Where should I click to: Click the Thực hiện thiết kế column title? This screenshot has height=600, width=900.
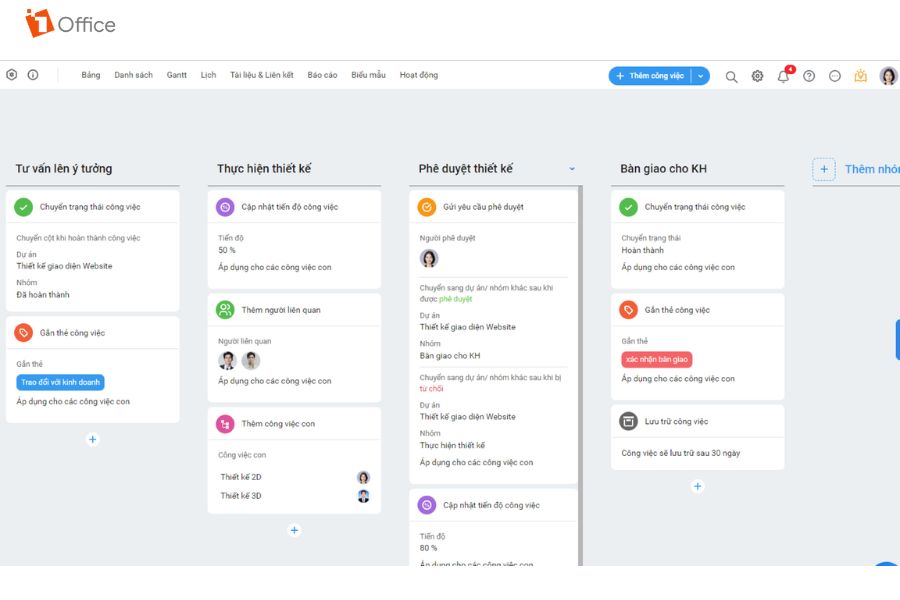point(264,169)
